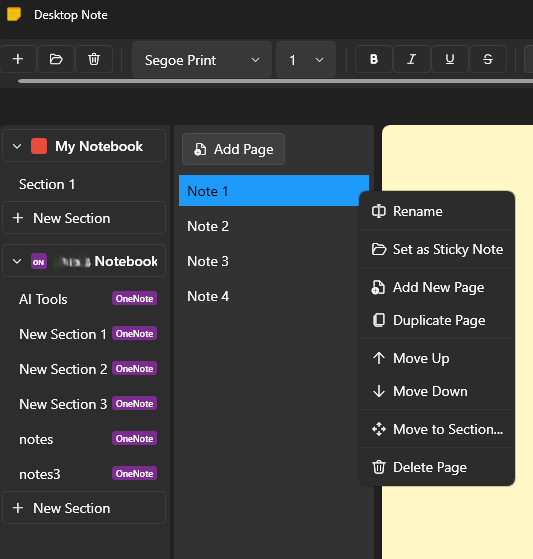The height and width of the screenshot is (559, 533).
Task: Choose Move Up from context menu
Action: [437, 358]
